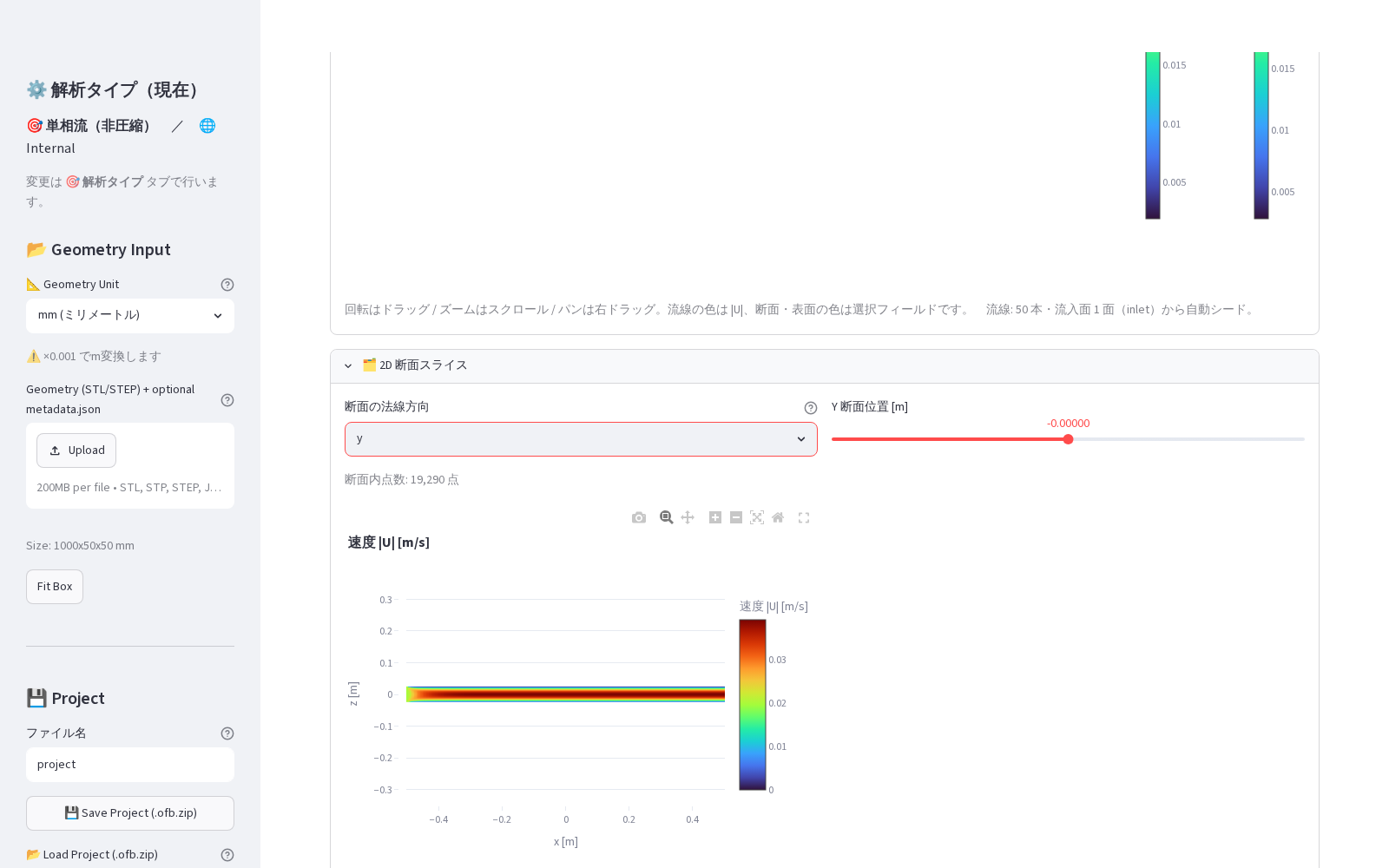Click the Project heading
Viewport: 1389px width, 868px height.
[65, 699]
